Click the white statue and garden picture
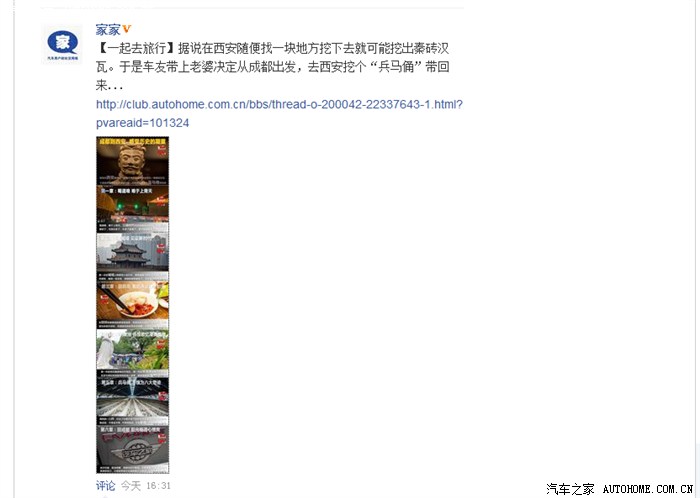Viewport: 700px width, 498px height. pos(133,349)
